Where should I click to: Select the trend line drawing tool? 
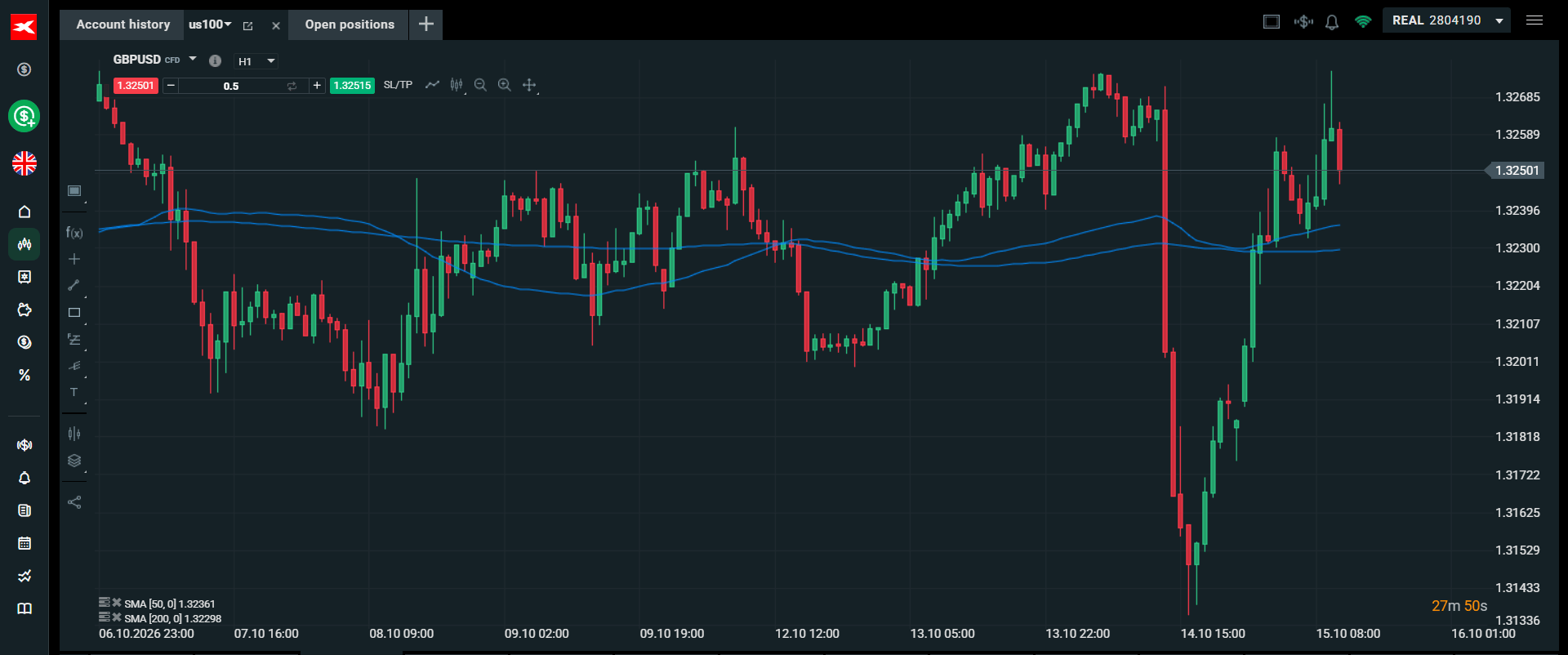[74, 285]
